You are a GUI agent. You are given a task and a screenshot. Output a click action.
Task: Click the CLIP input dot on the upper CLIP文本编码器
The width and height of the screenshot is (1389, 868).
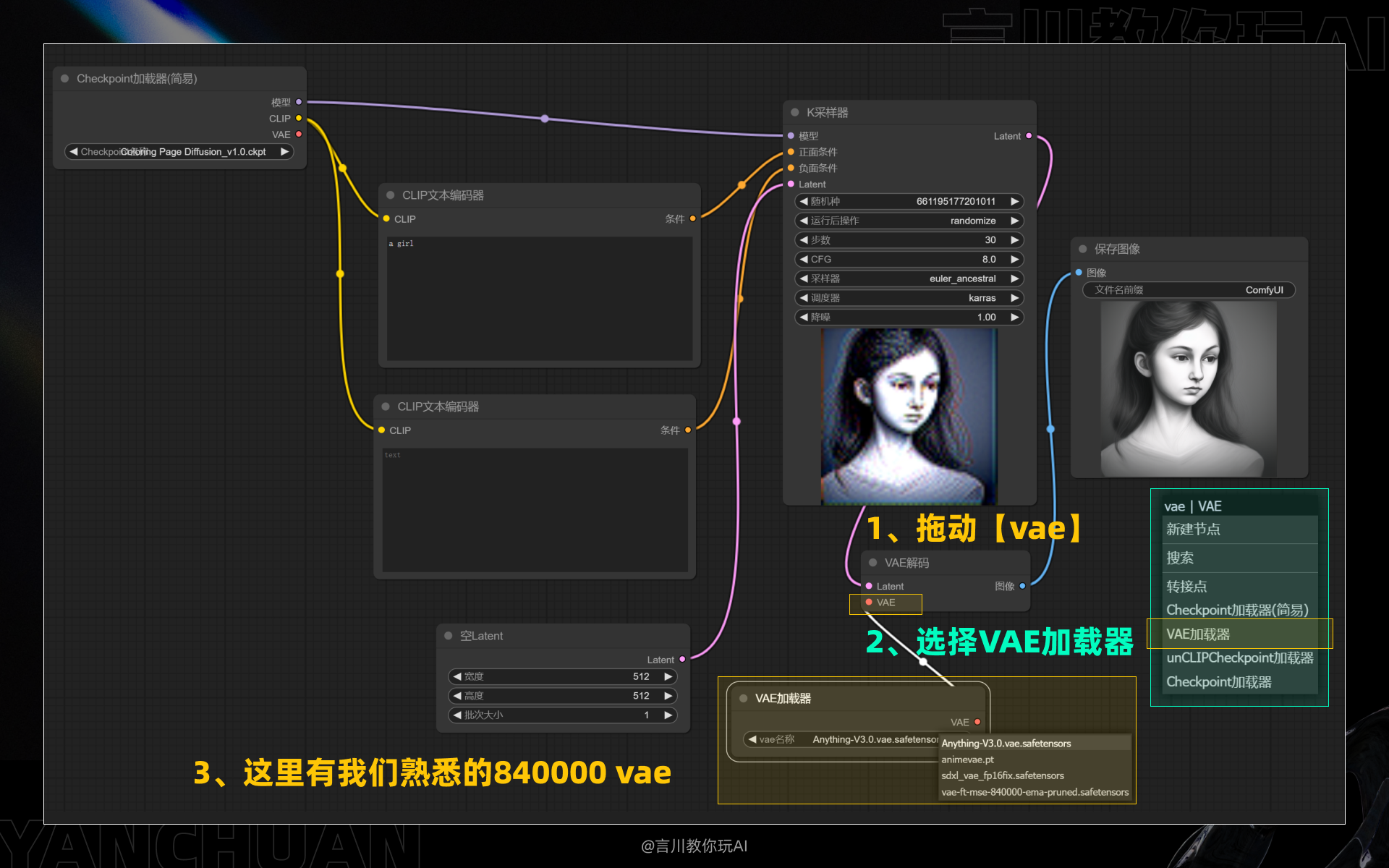pyautogui.click(x=387, y=218)
